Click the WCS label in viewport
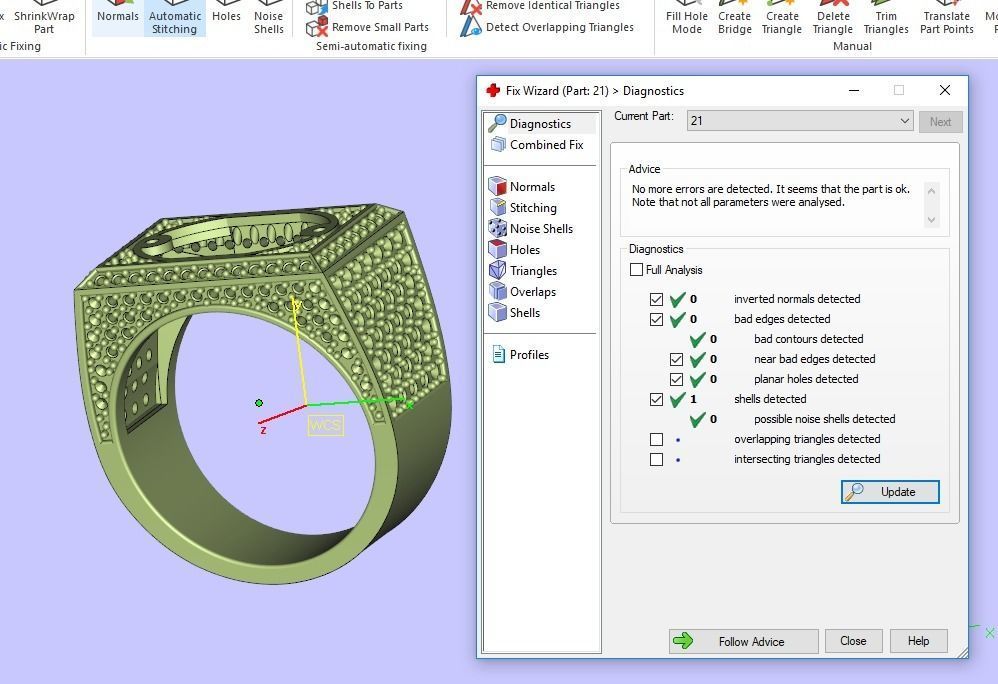This screenshot has width=998, height=684. [x=325, y=425]
